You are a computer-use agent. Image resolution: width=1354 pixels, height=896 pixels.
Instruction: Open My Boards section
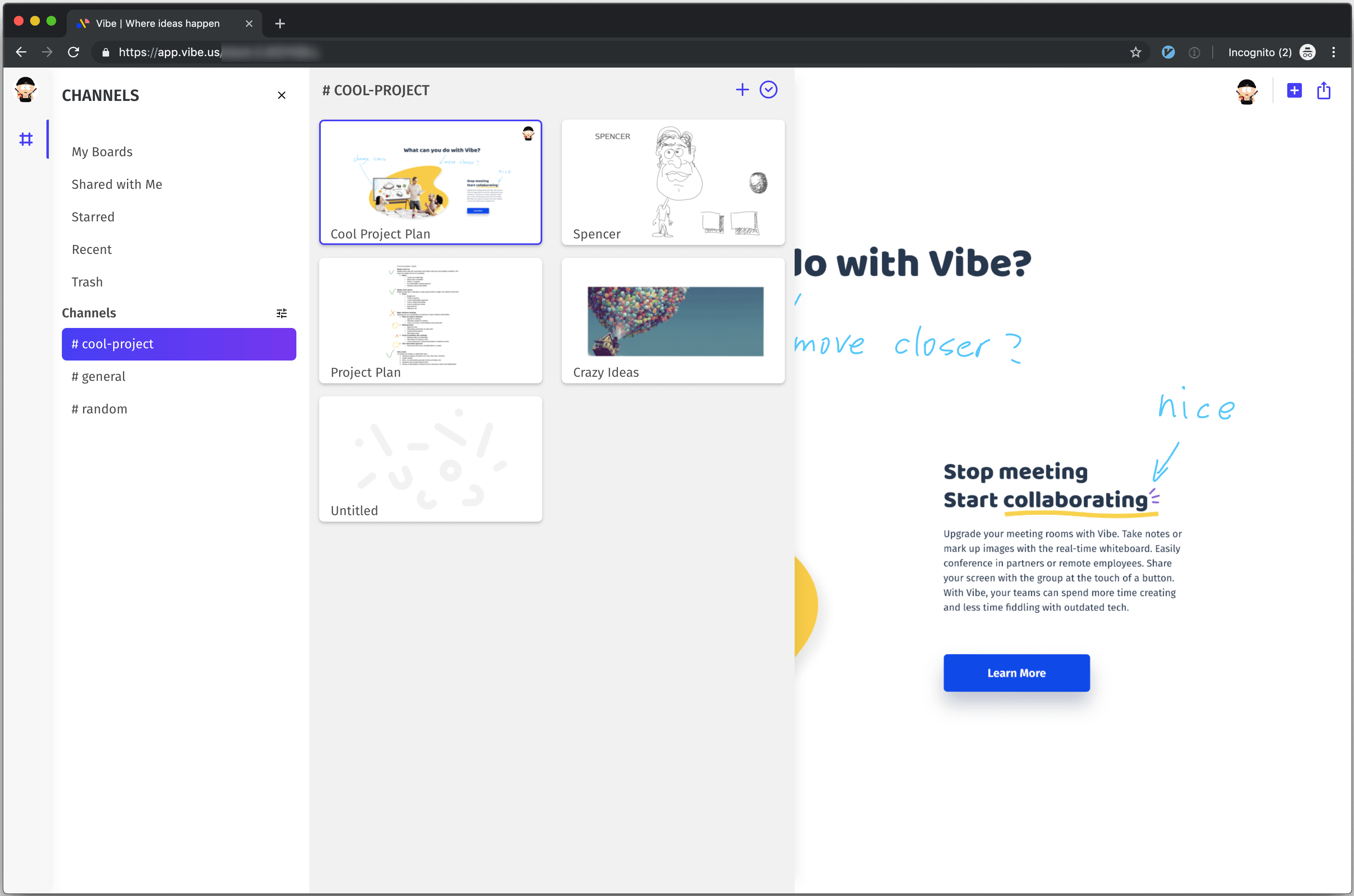pyautogui.click(x=102, y=152)
